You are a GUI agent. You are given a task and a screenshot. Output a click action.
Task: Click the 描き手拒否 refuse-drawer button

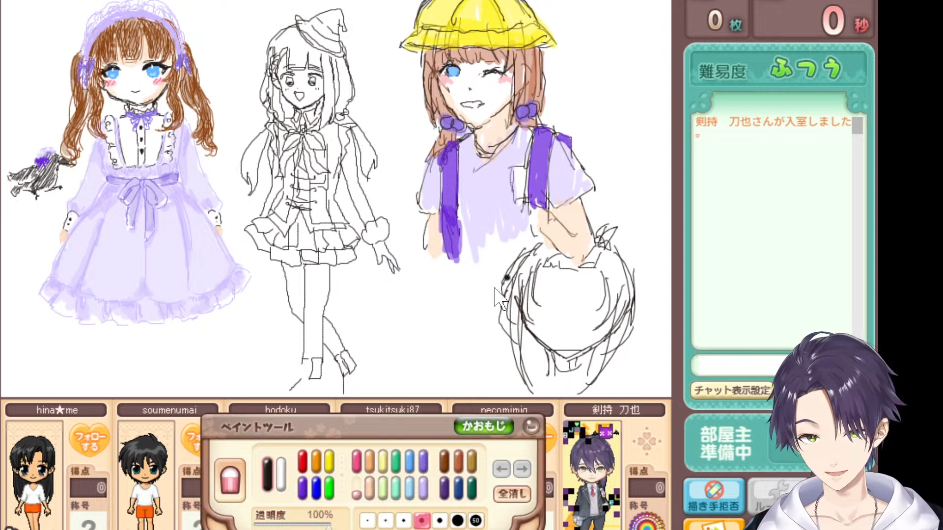(x=714, y=496)
